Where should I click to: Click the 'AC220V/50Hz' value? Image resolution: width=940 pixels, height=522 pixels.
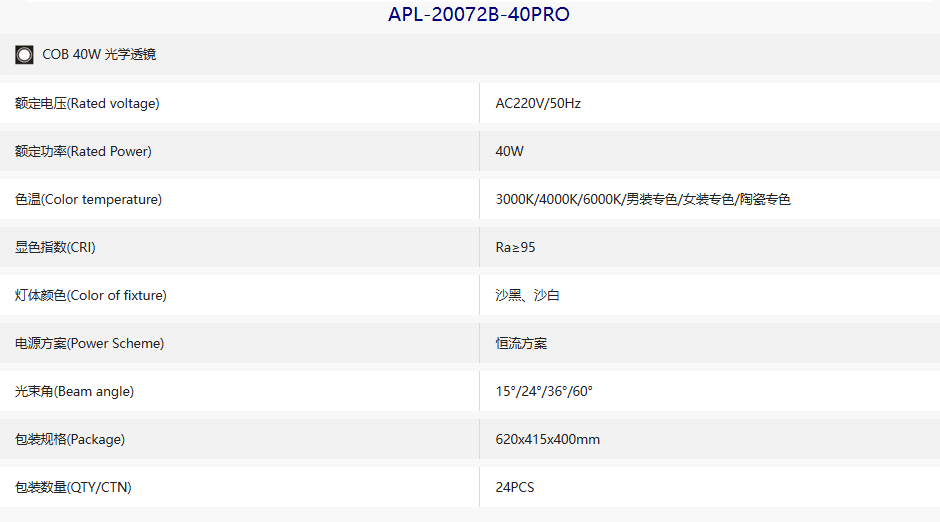(x=538, y=104)
